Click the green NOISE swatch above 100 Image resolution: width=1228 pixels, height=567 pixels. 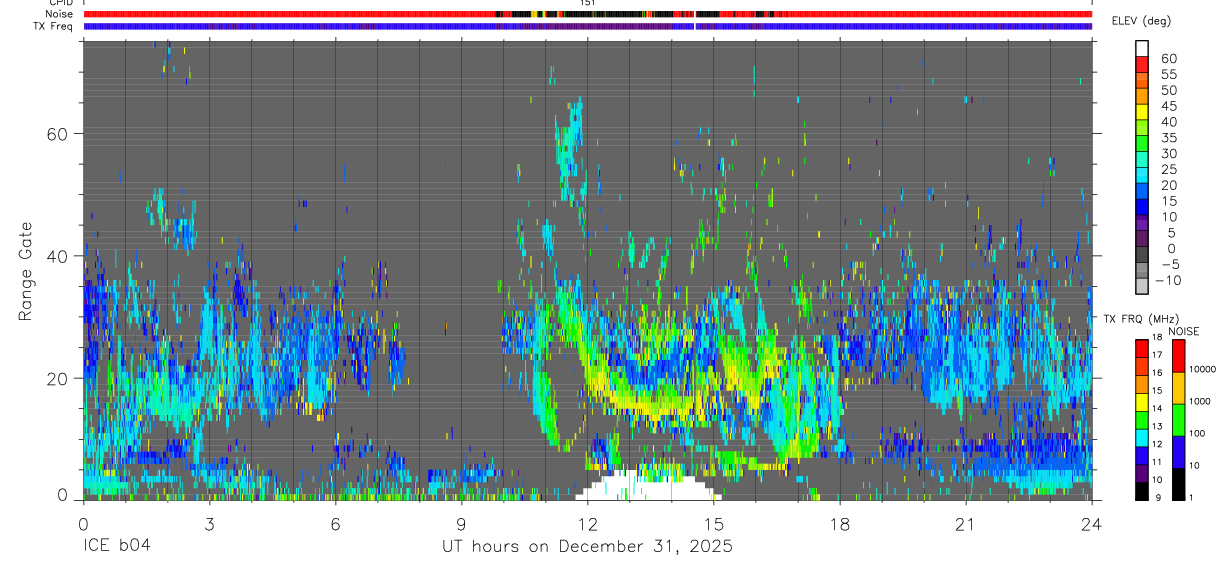[1177, 420]
